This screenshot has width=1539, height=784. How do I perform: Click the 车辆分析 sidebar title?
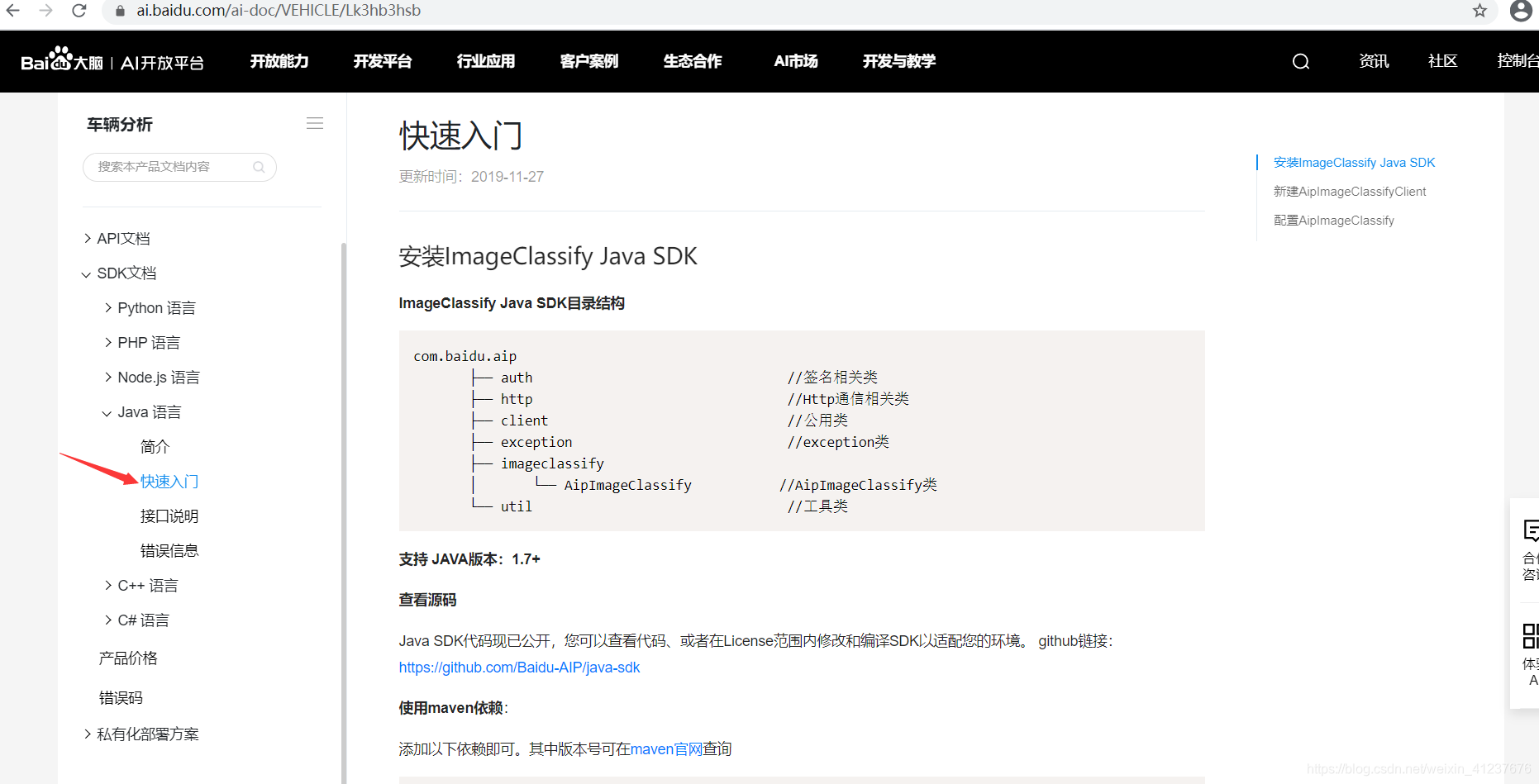120,125
